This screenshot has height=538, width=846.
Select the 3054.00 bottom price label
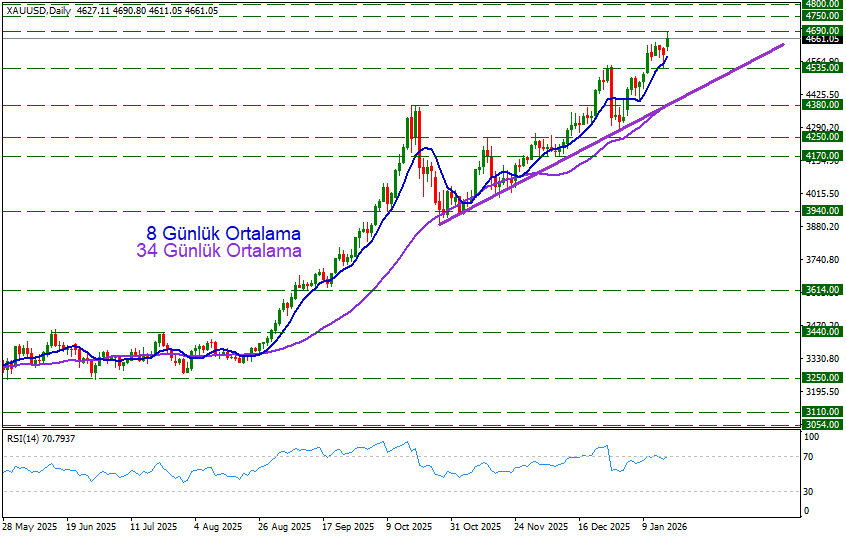click(x=821, y=425)
